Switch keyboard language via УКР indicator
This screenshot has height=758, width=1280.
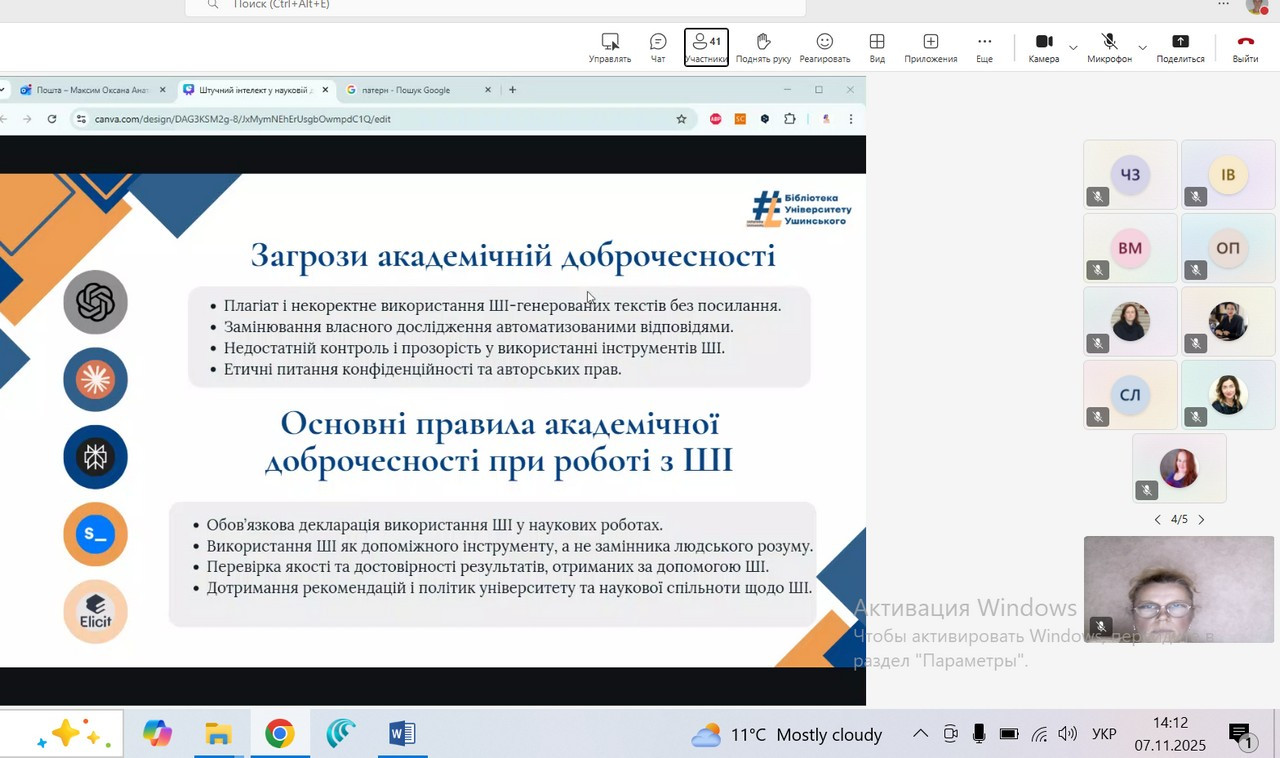tap(1104, 734)
